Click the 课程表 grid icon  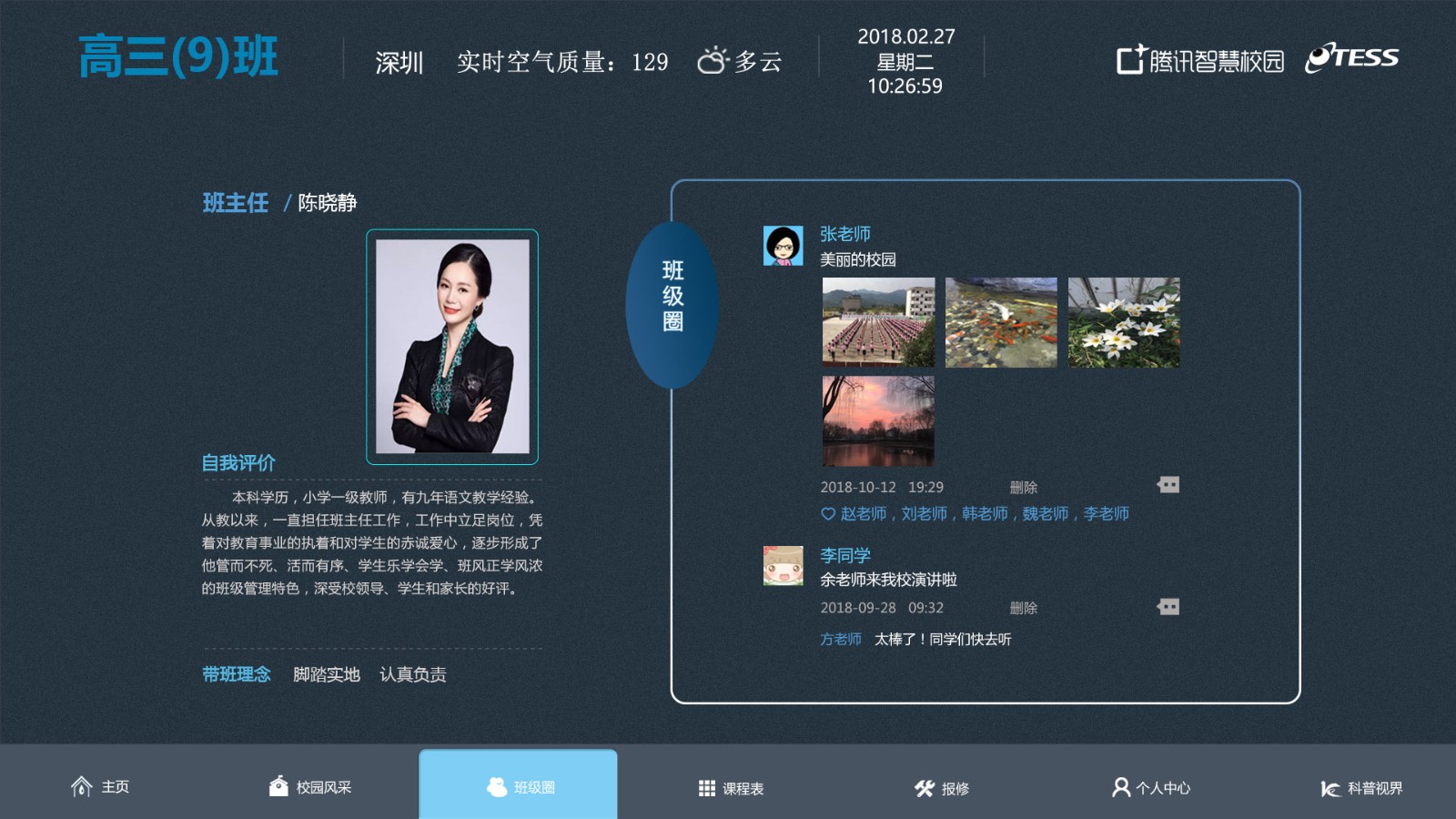tap(707, 788)
